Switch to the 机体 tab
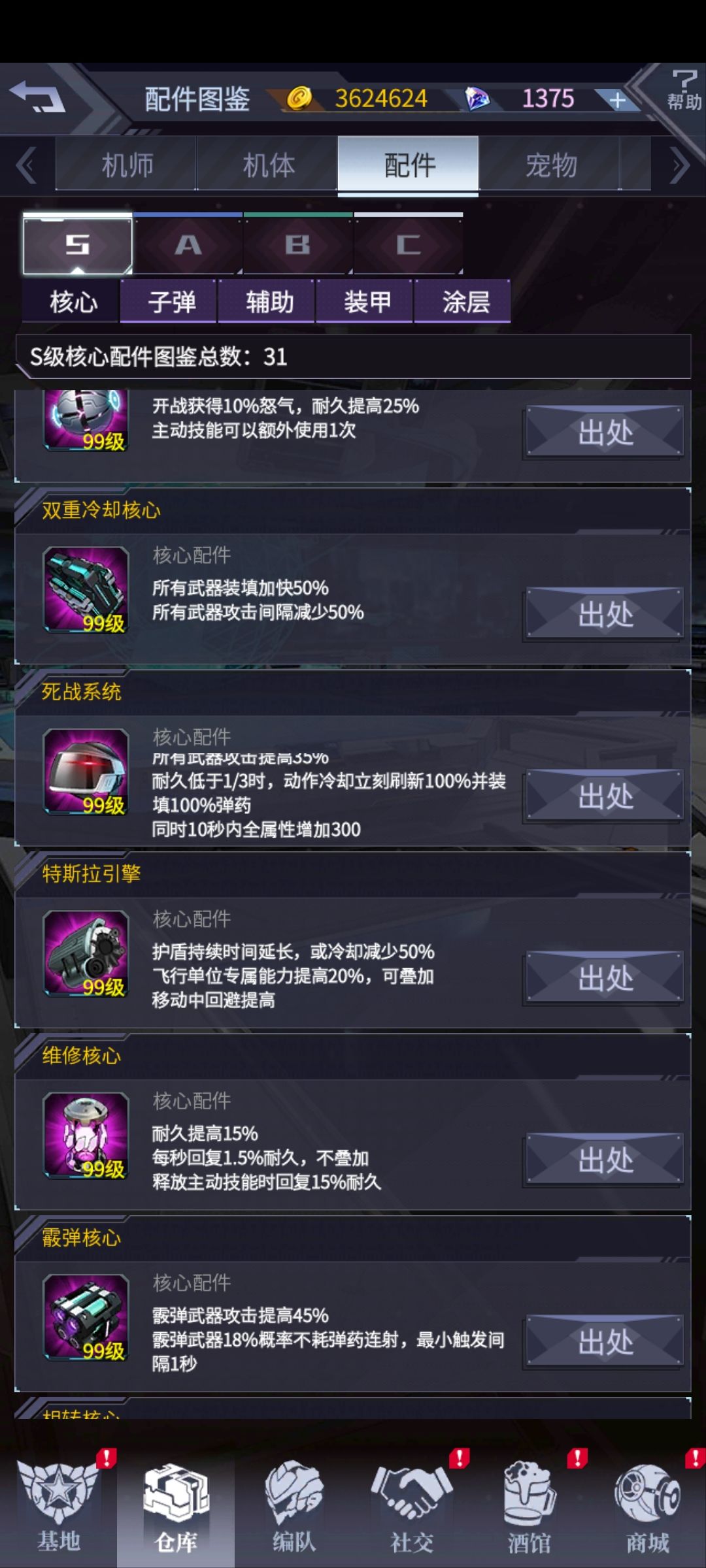Image resolution: width=706 pixels, height=1568 pixels. point(268,165)
